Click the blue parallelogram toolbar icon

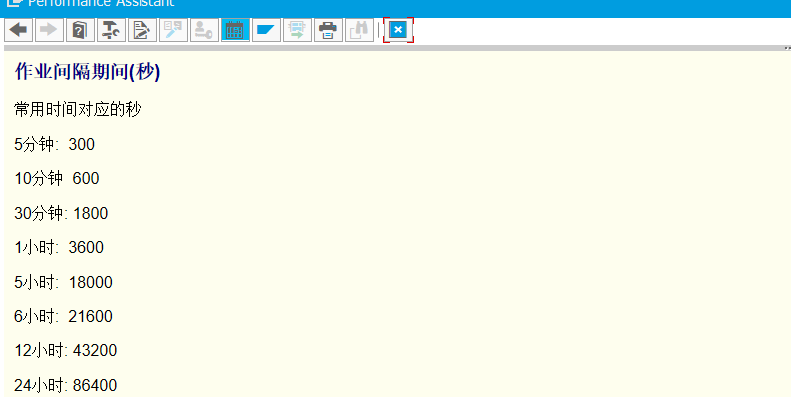(x=266, y=30)
